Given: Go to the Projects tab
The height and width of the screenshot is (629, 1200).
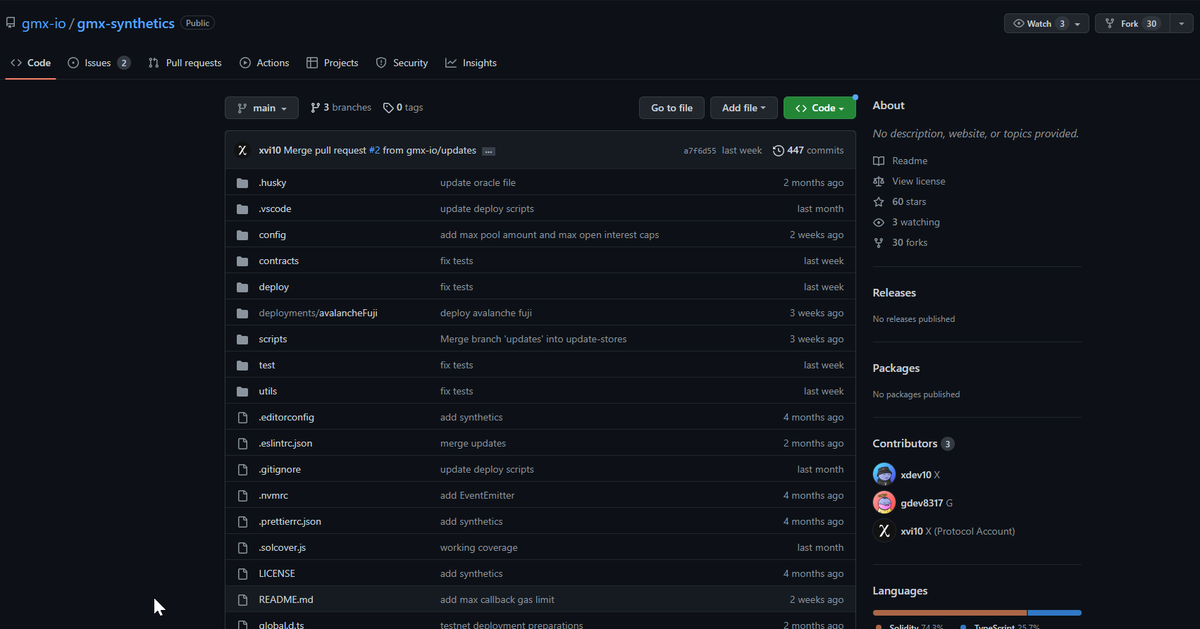Looking at the screenshot, I should tap(332, 63).
